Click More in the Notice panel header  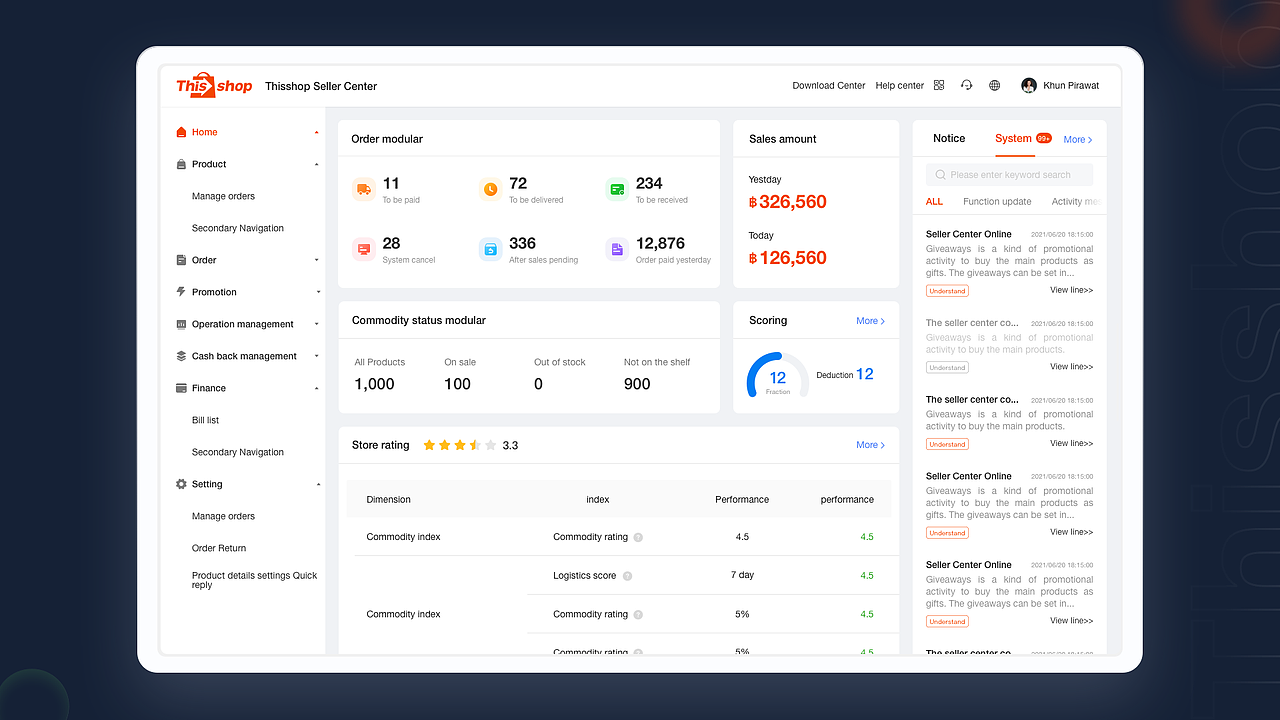(1078, 139)
